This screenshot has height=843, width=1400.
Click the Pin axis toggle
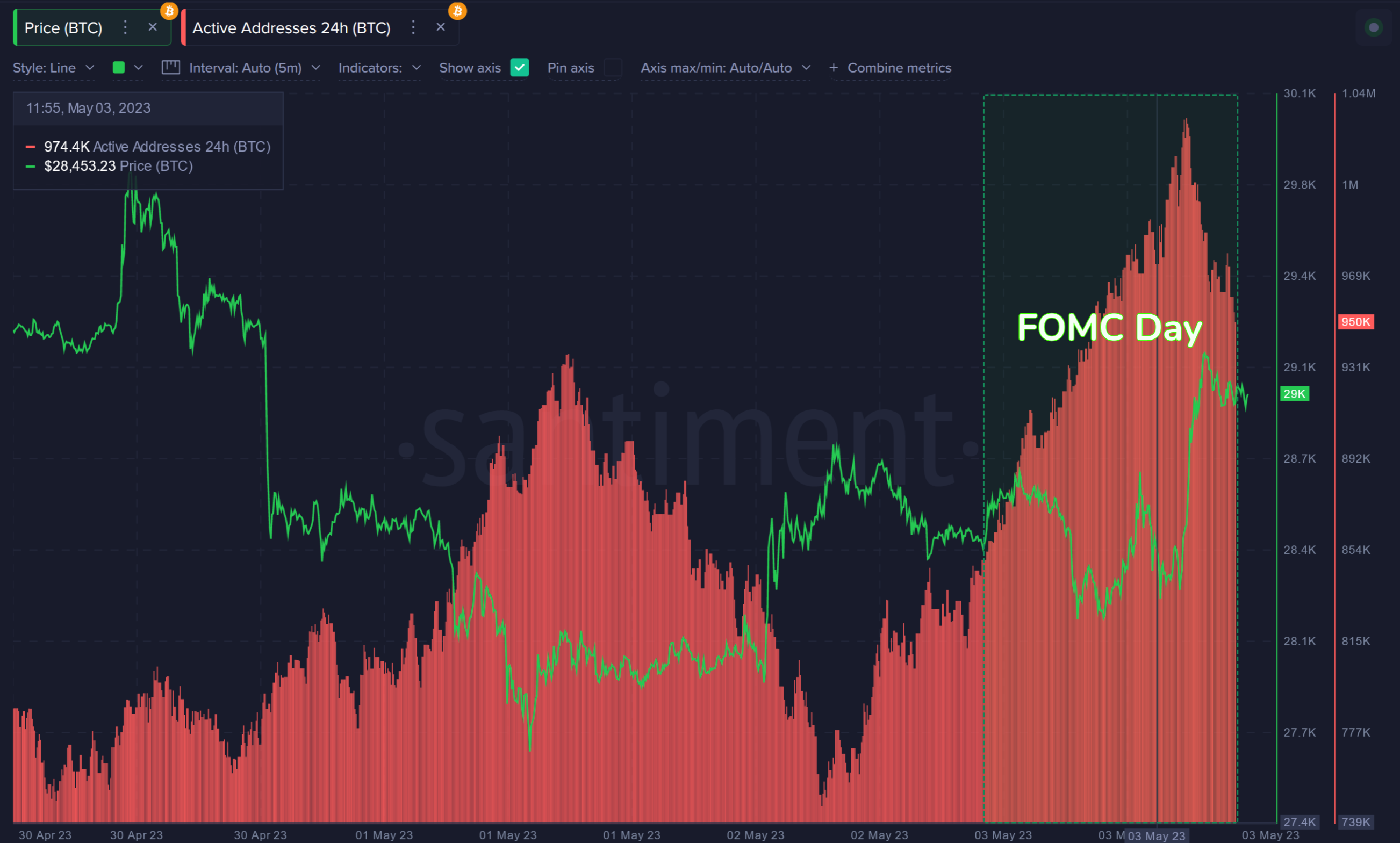tap(611, 67)
